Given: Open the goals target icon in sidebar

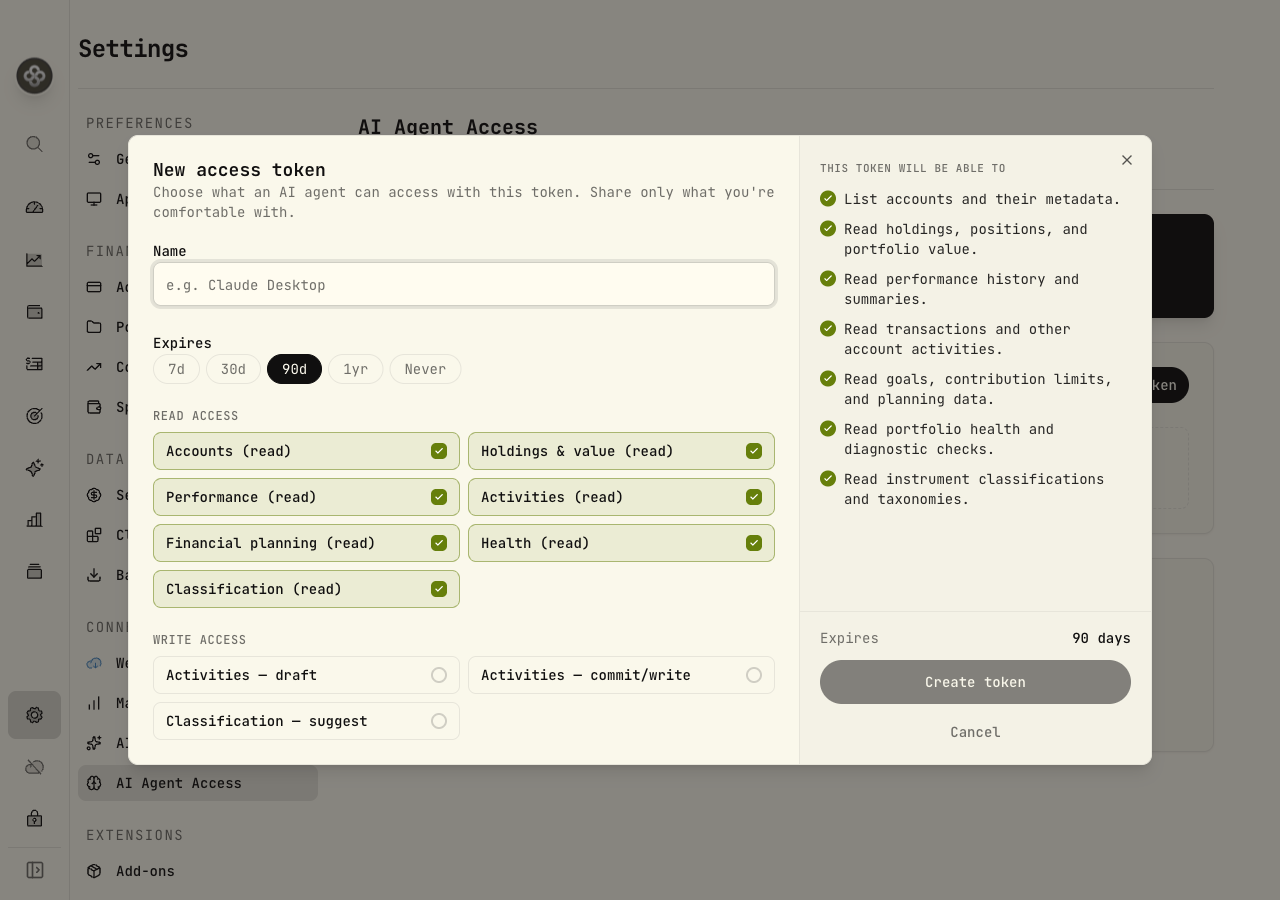Looking at the screenshot, I should (34, 415).
